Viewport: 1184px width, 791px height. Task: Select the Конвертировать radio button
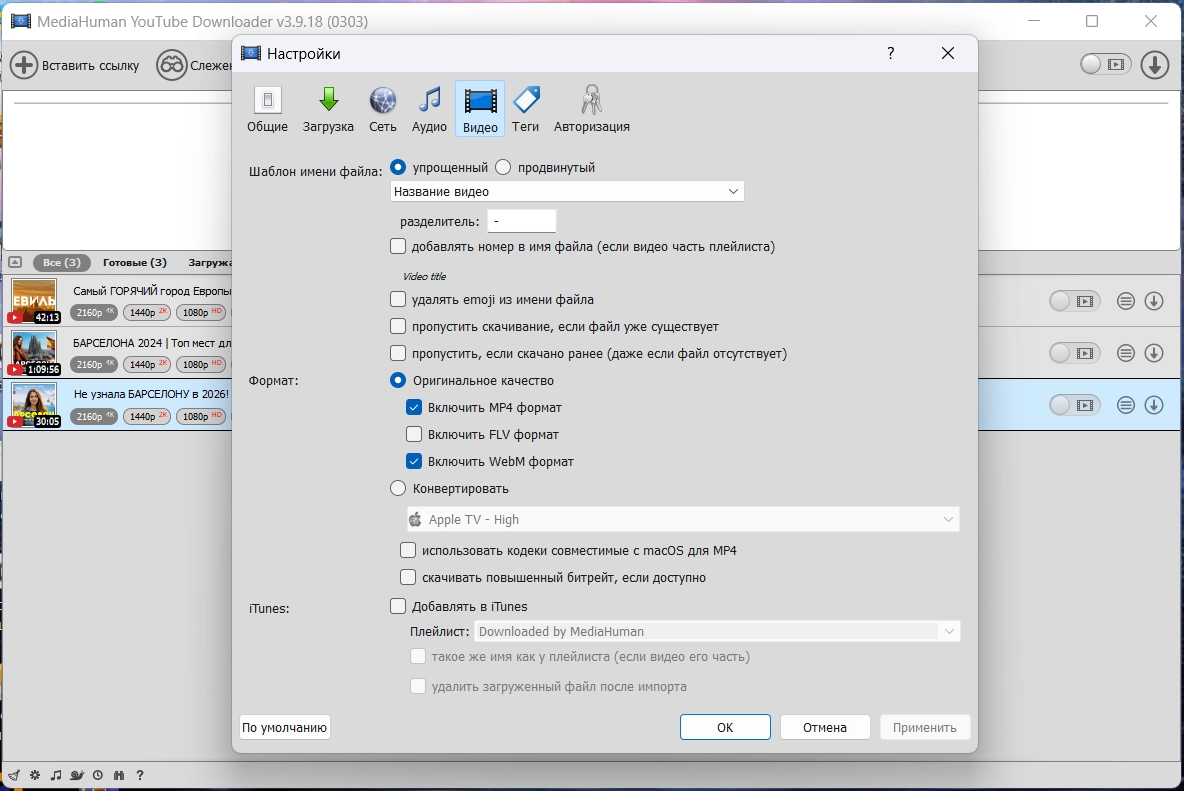[x=398, y=488]
